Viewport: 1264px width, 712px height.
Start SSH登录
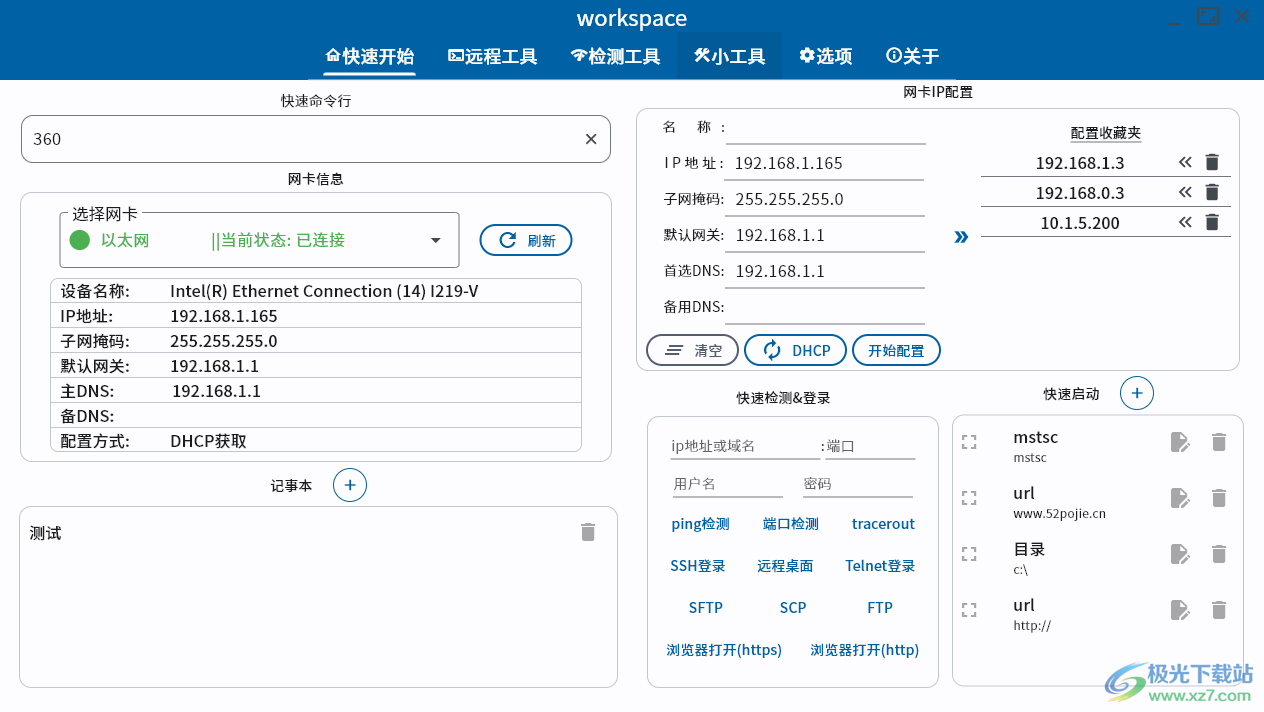pyautogui.click(x=698, y=566)
